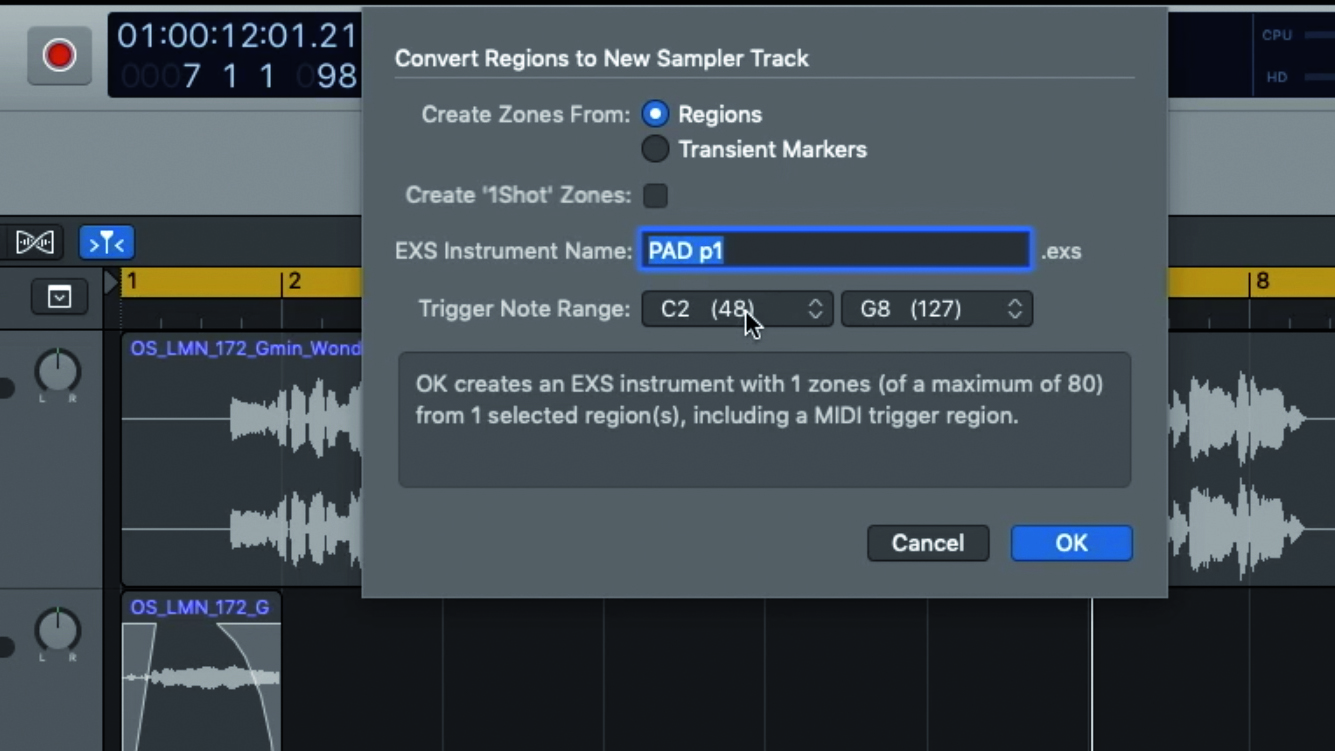
Task: Toggle the waveform flex view icon
Action: click(35, 242)
